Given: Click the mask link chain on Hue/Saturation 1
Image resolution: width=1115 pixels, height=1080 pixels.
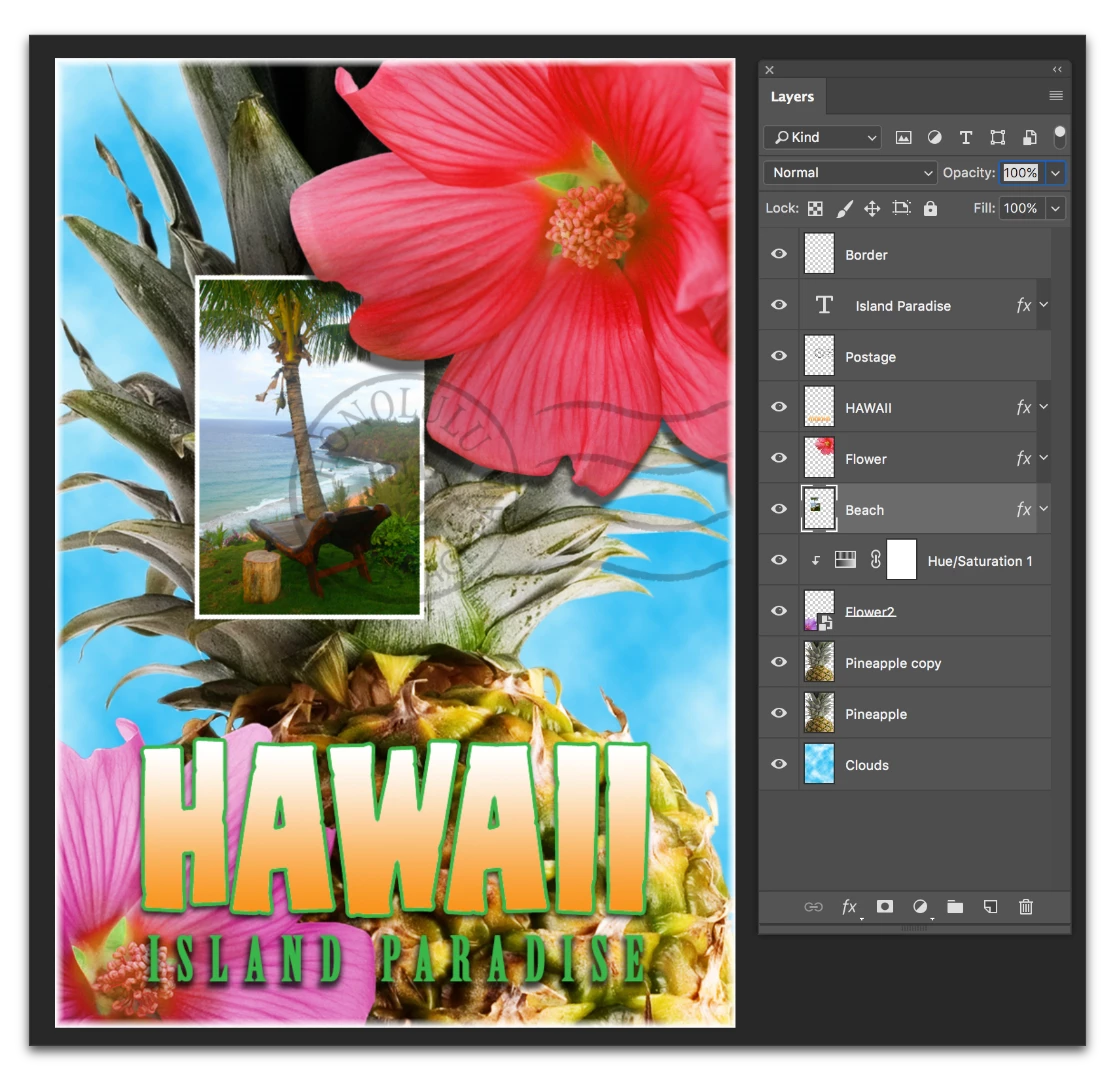Looking at the screenshot, I should coord(875,560).
